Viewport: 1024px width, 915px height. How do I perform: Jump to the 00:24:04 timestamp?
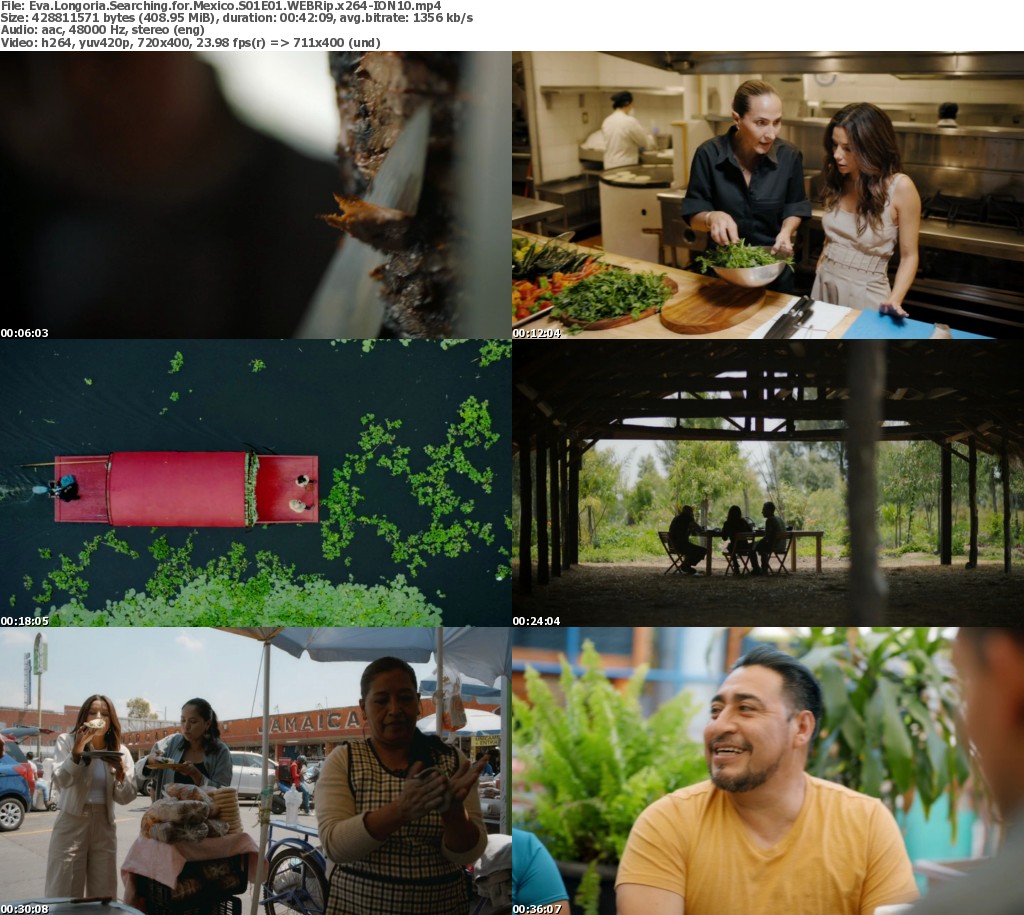537,621
